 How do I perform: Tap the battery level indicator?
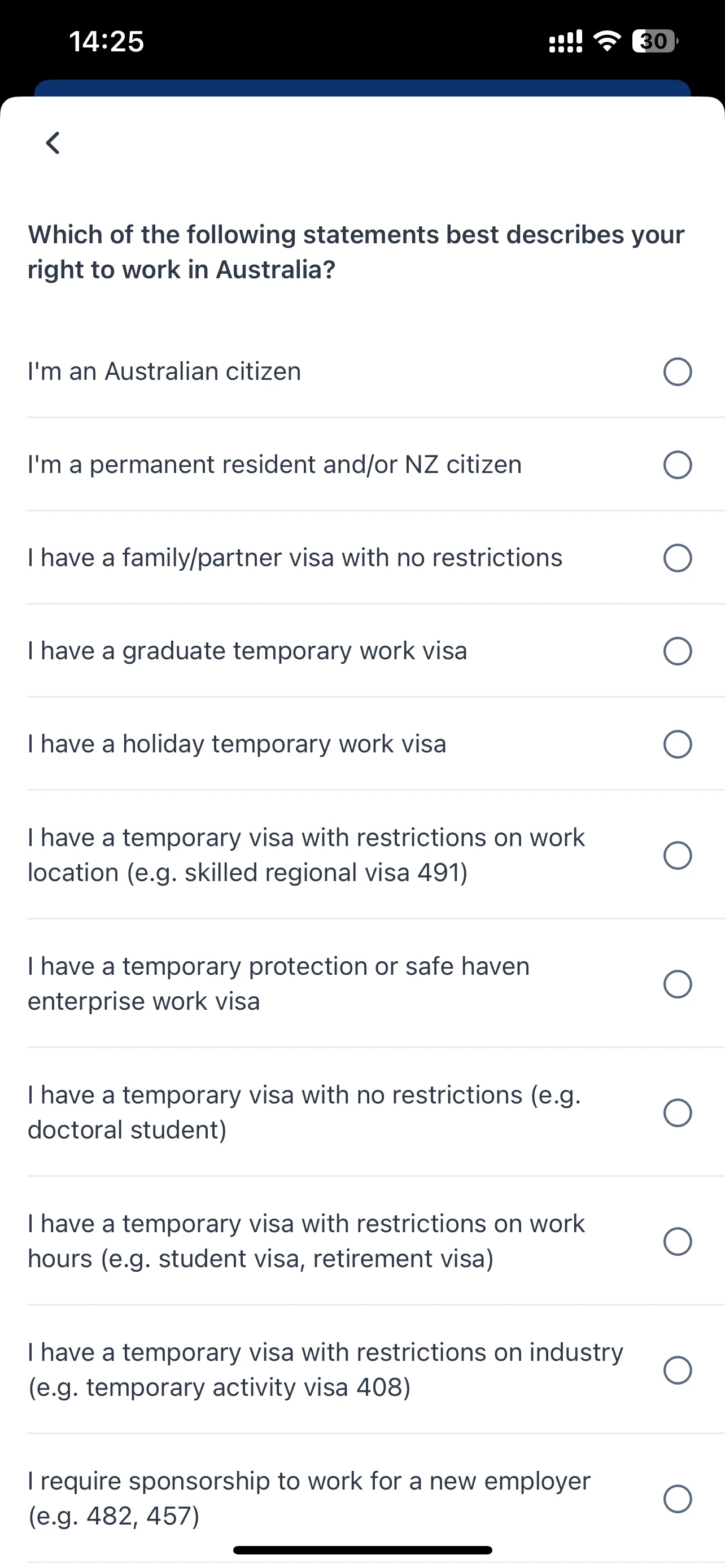655,41
